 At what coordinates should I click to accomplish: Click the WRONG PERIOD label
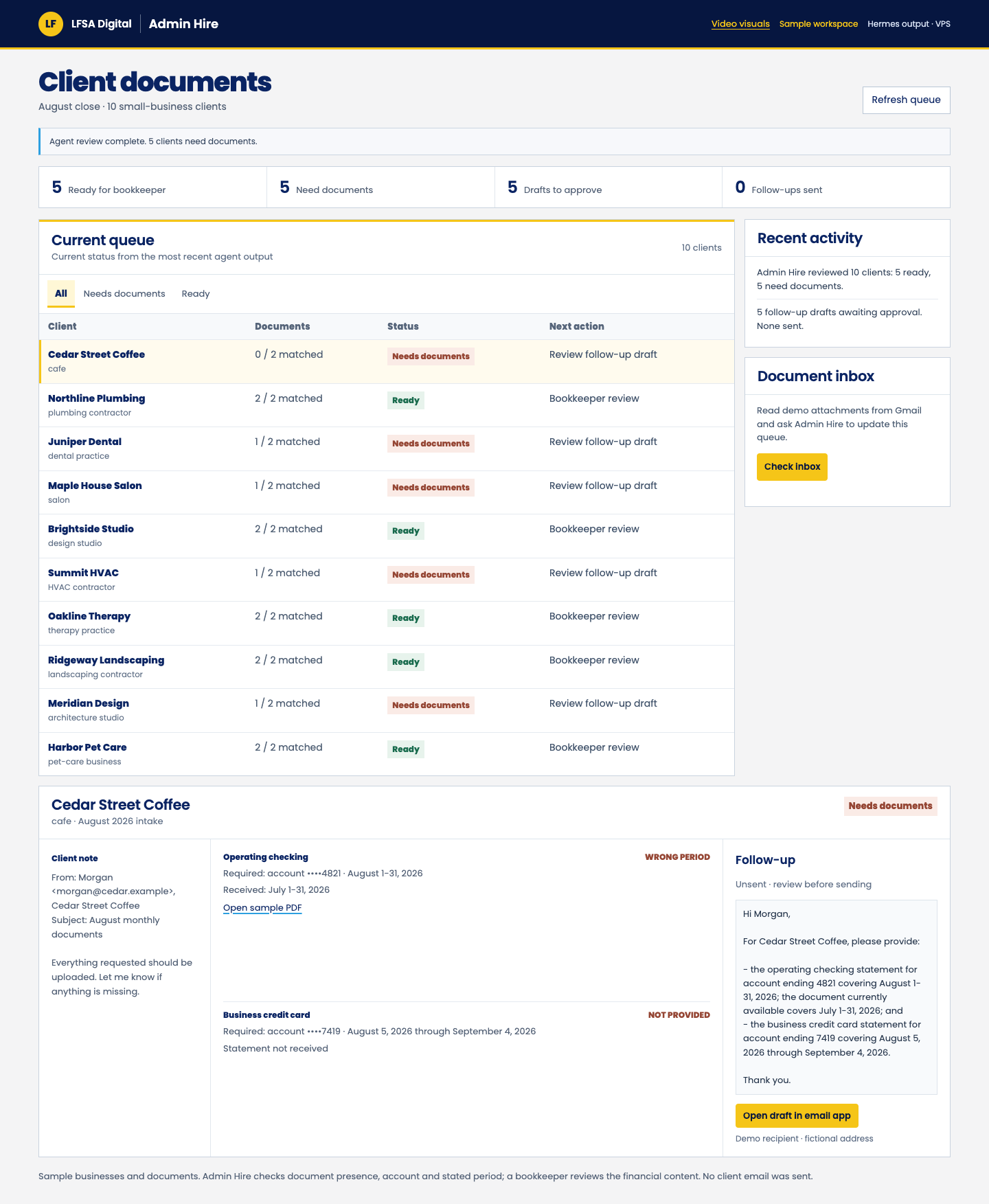click(x=677, y=857)
